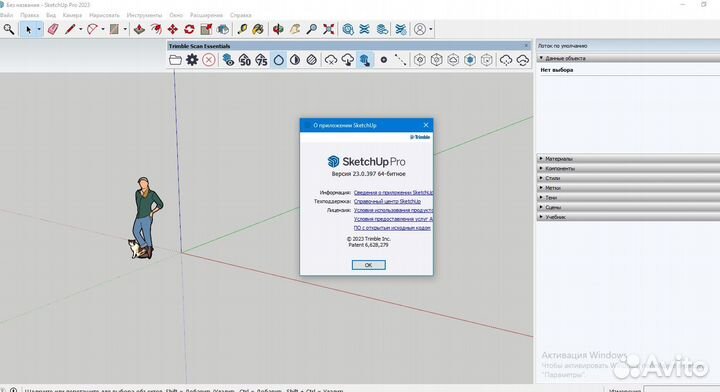Screen dimensions: 720x392
Task: Click the point cloud eye visibility icon
Action: [228, 60]
